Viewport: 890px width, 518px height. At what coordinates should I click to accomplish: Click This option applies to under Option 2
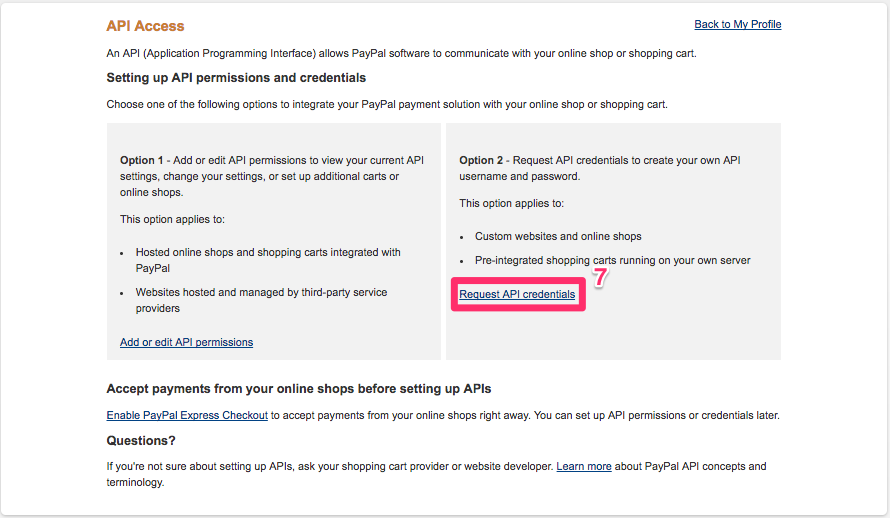coord(511,203)
